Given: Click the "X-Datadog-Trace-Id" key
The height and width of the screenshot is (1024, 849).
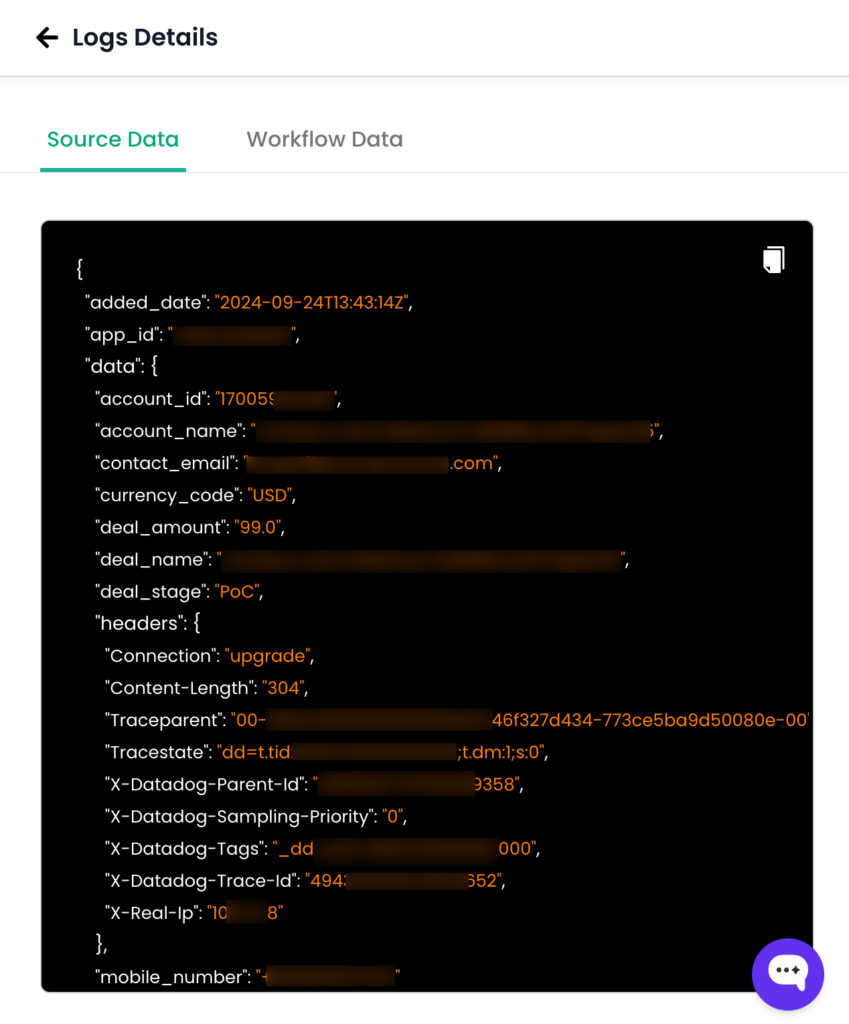Looking at the screenshot, I should (202, 881).
